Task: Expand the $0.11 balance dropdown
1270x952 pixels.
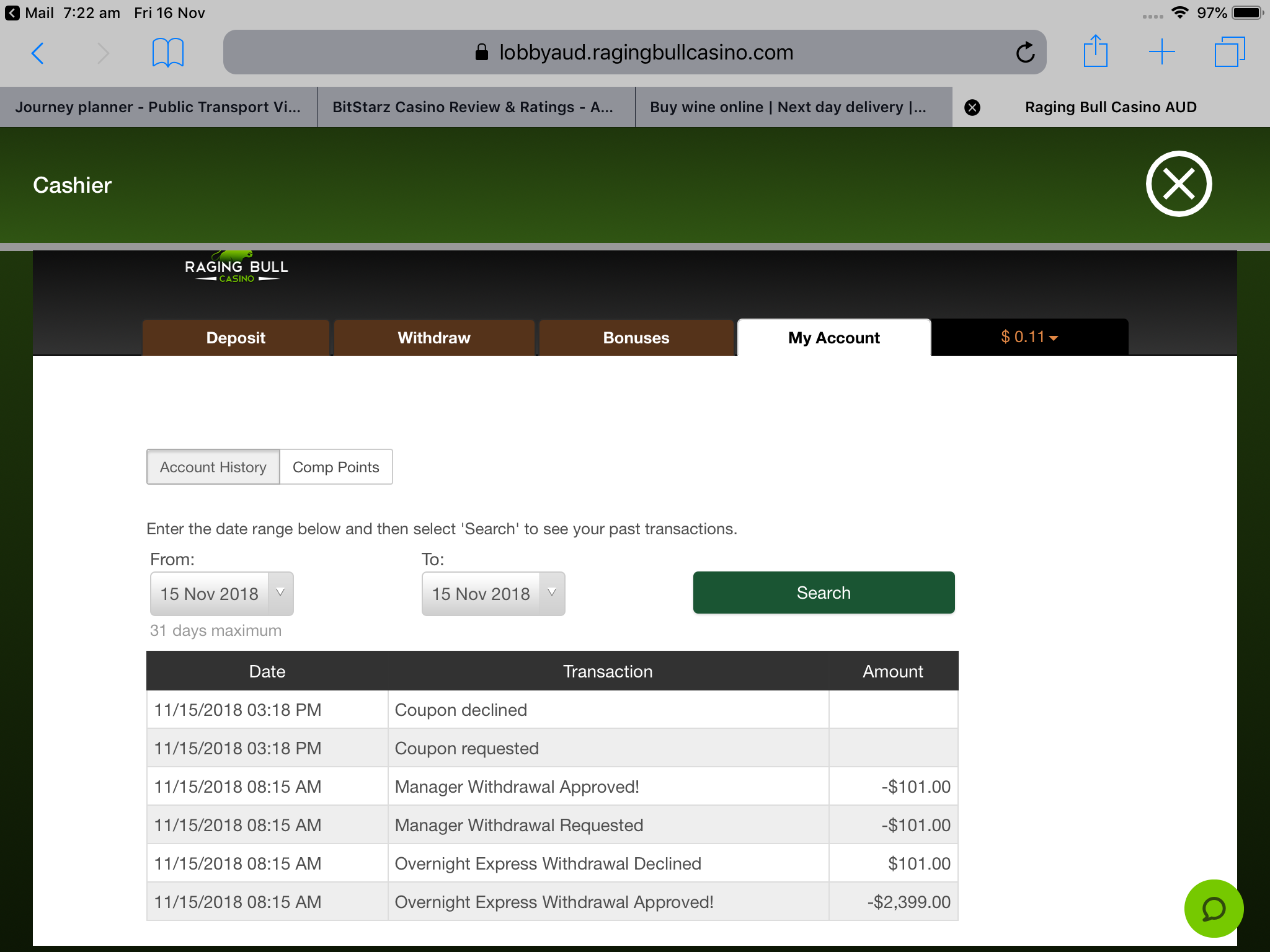Action: [1029, 337]
